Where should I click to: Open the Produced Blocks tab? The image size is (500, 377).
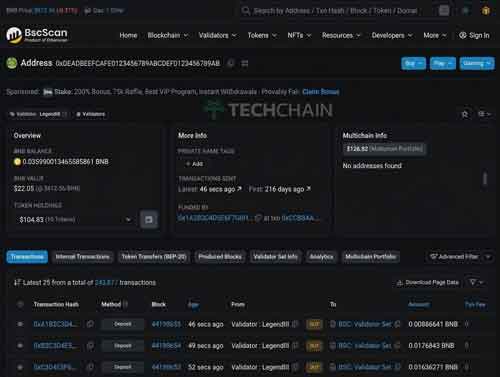[220, 257]
